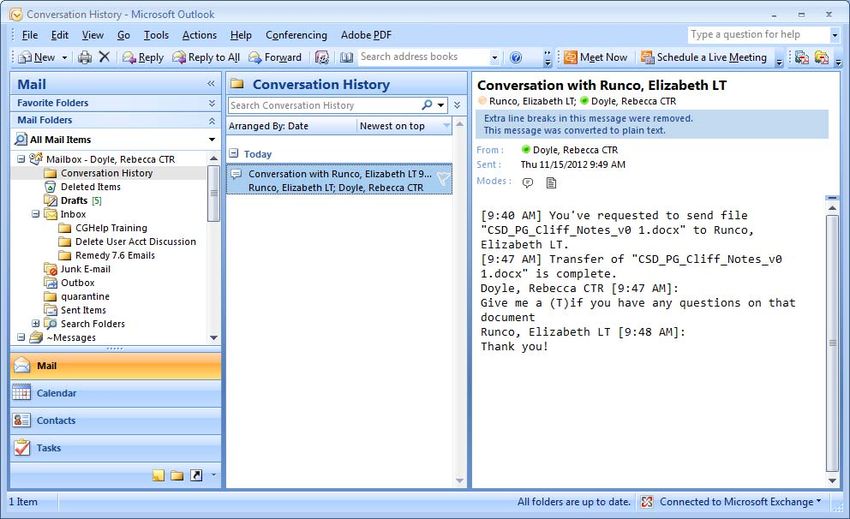Click the Help question mark icon

516,57
